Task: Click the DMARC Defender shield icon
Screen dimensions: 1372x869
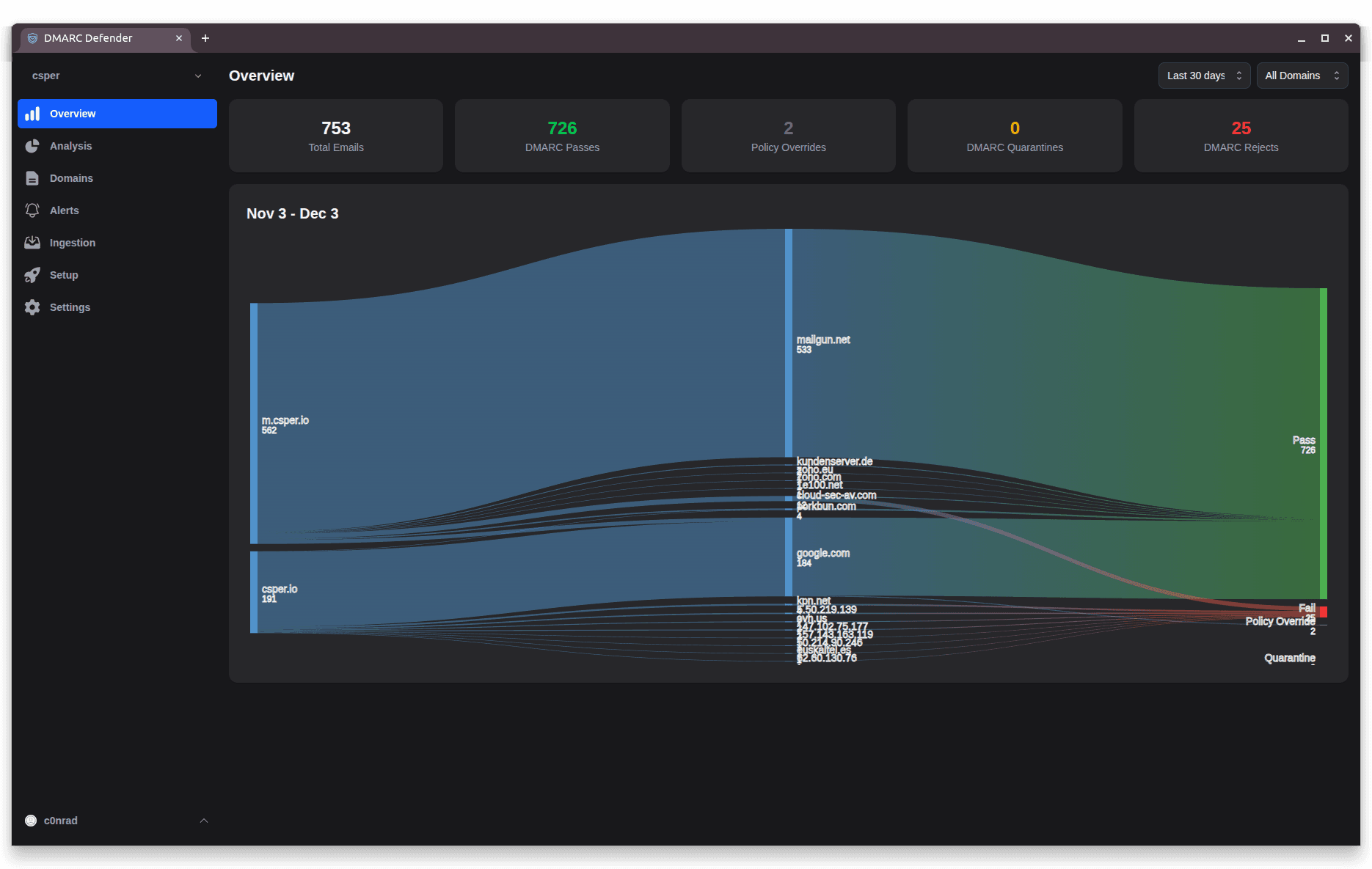Action: point(32,38)
